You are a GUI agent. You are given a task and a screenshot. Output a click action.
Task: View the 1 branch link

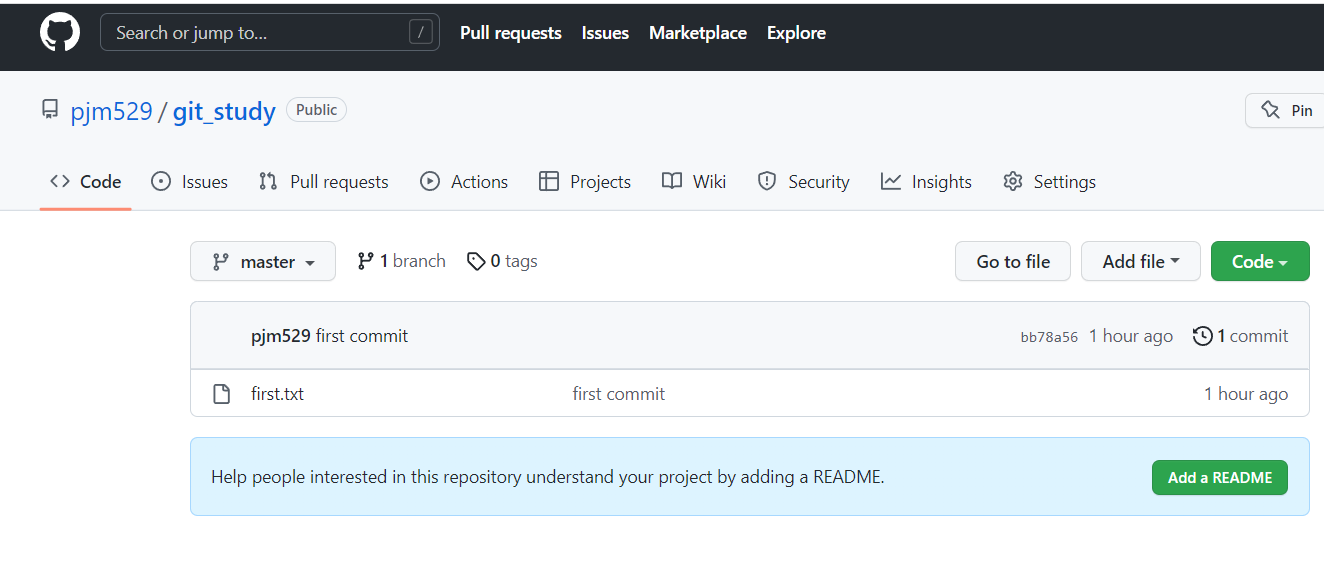coord(401,261)
